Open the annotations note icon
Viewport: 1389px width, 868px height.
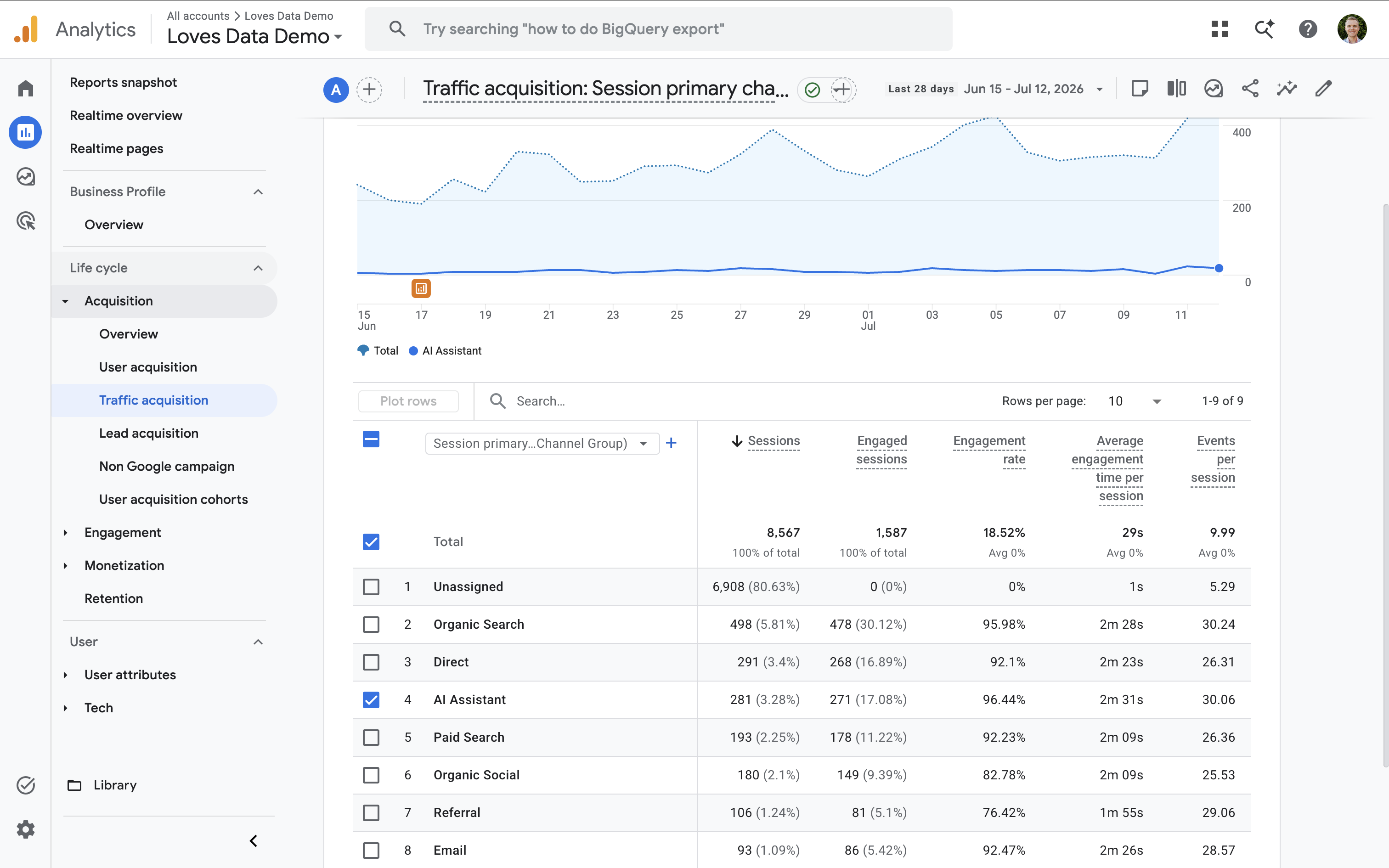(1139, 88)
